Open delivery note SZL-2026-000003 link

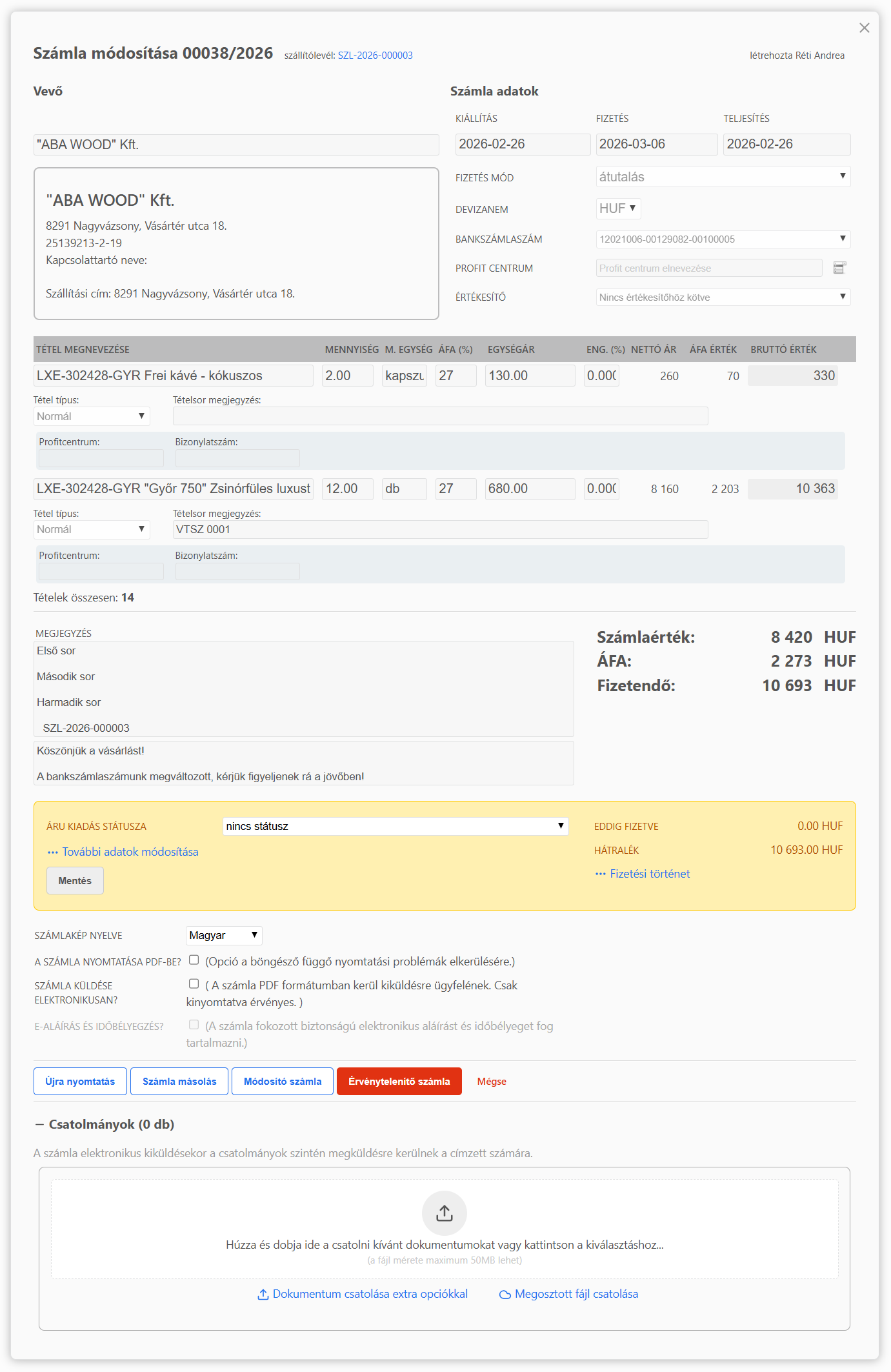[375, 55]
